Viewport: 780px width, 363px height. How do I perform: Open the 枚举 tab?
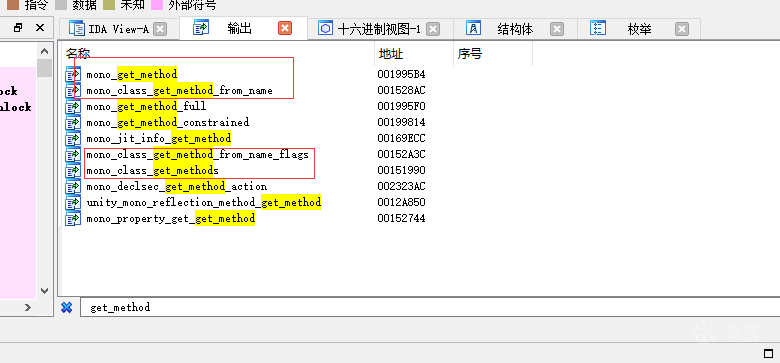[640, 29]
